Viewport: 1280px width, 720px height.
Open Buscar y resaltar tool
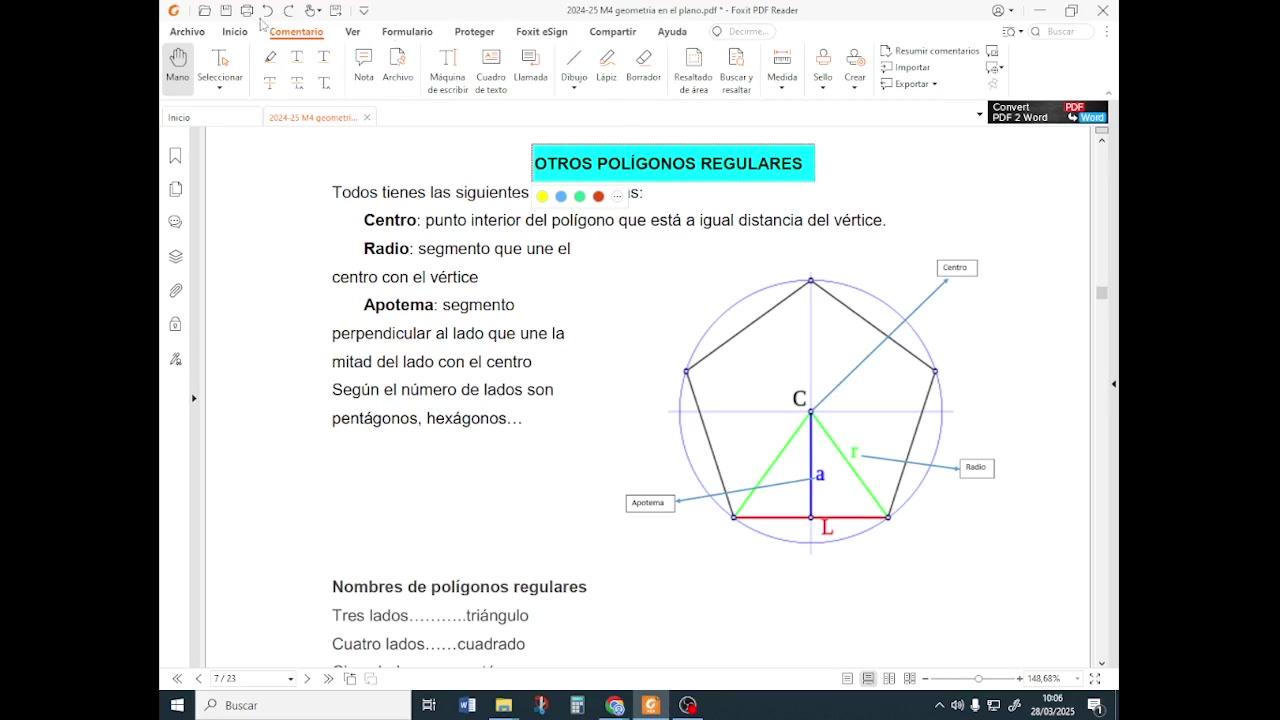(x=736, y=70)
